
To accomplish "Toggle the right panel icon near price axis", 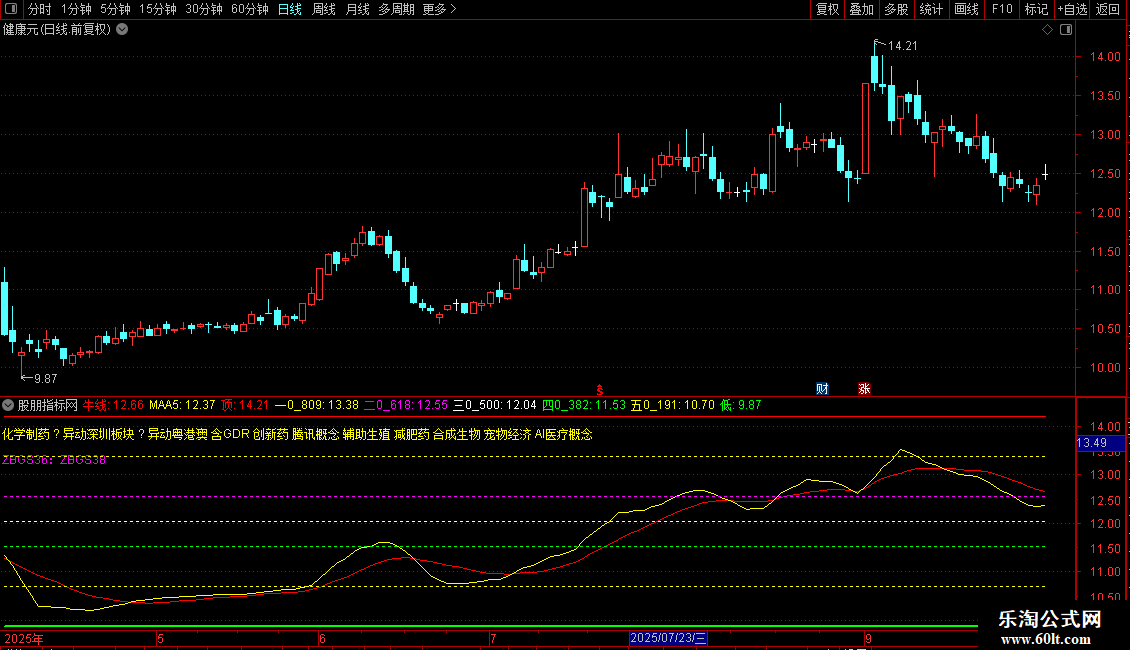I will [1067, 30].
